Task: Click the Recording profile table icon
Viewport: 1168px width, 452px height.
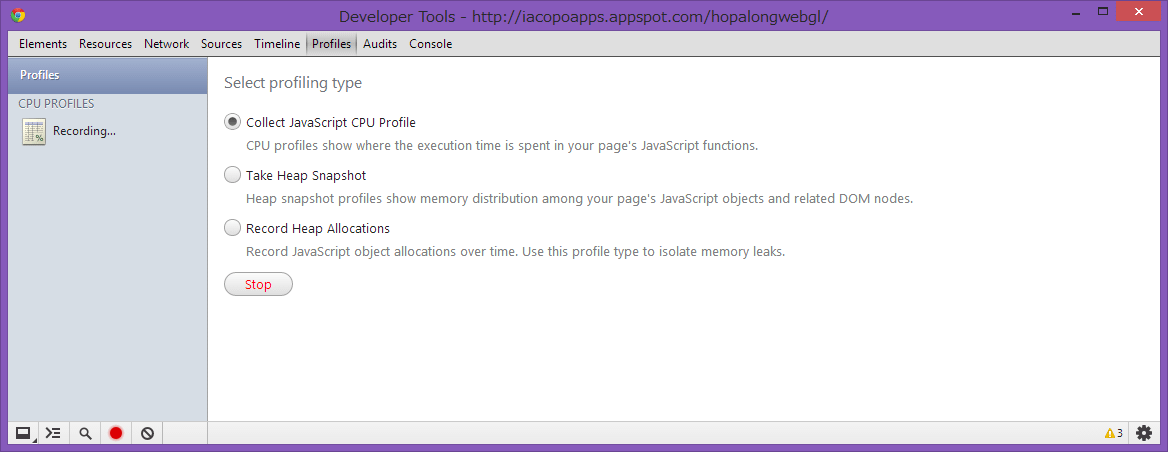Action: 34,132
